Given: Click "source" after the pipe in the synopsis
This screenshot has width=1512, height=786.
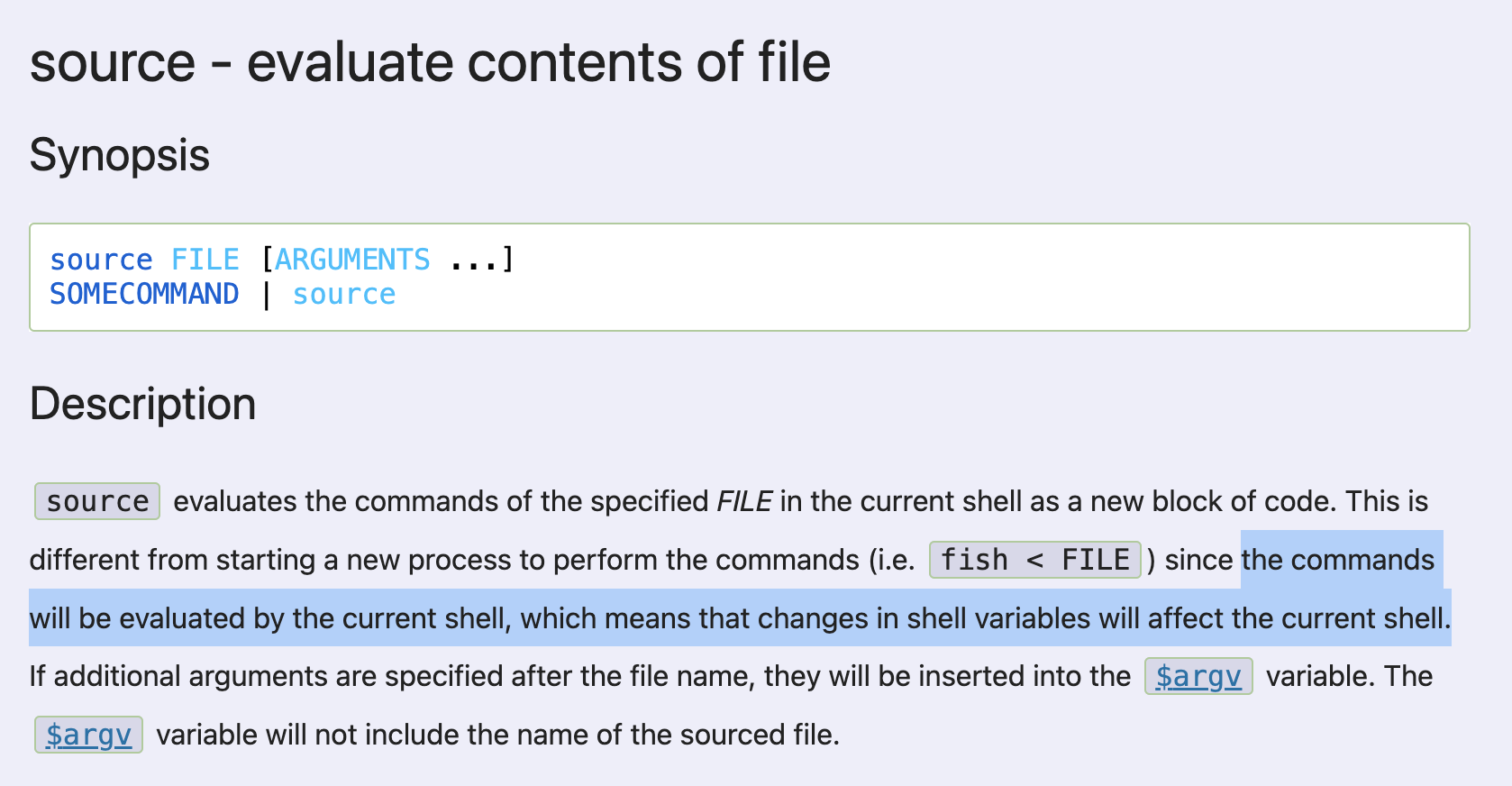Looking at the screenshot, I should point(344,294).
